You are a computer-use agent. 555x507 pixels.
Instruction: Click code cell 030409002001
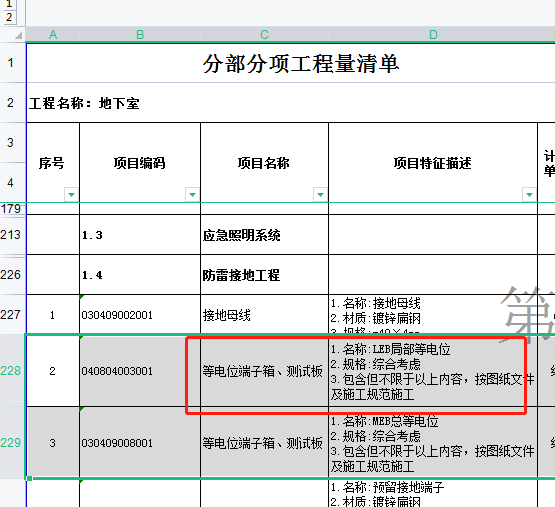point(140,314)
